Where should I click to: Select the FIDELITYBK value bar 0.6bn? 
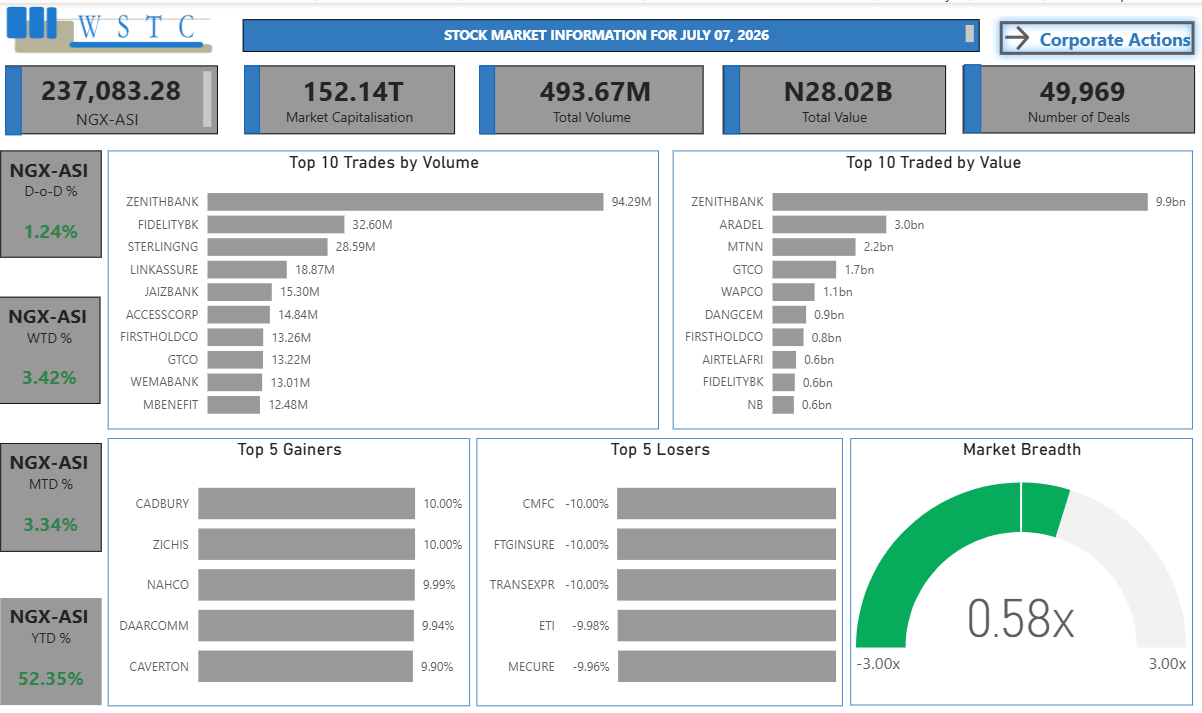tap(783, 382)
